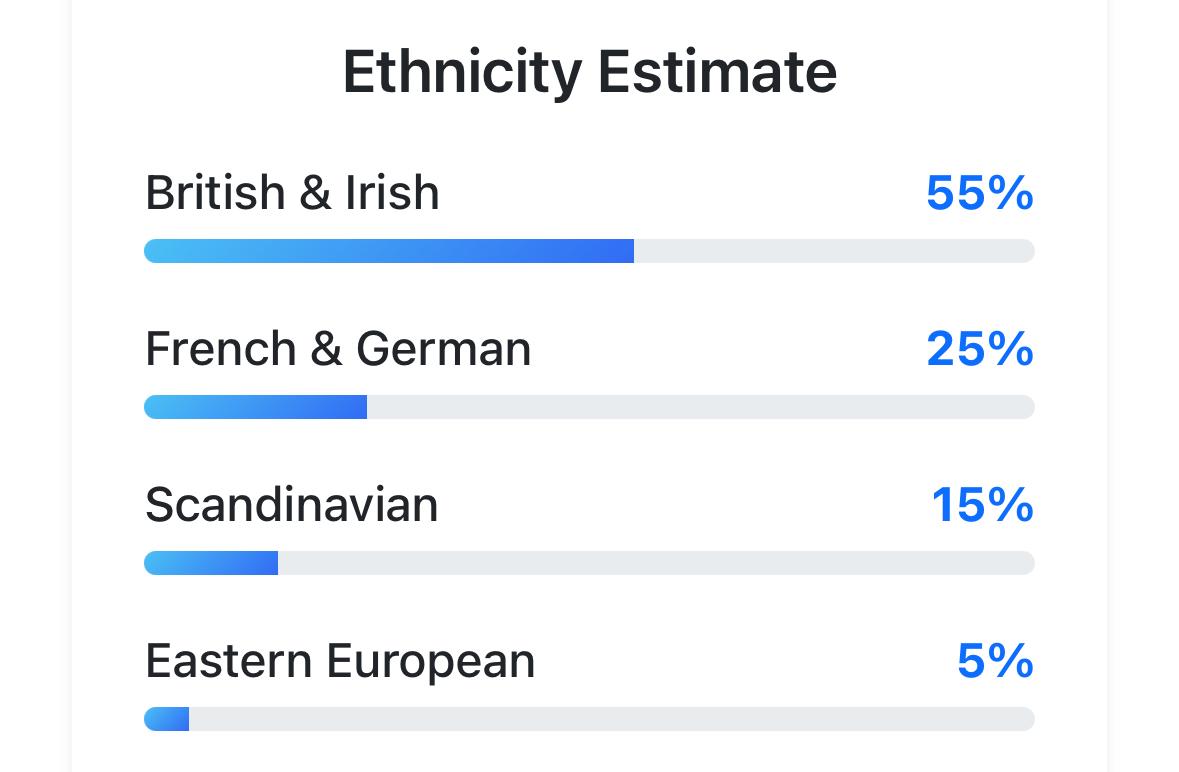Click the word "German" in the second row

(x=443, y=349)
